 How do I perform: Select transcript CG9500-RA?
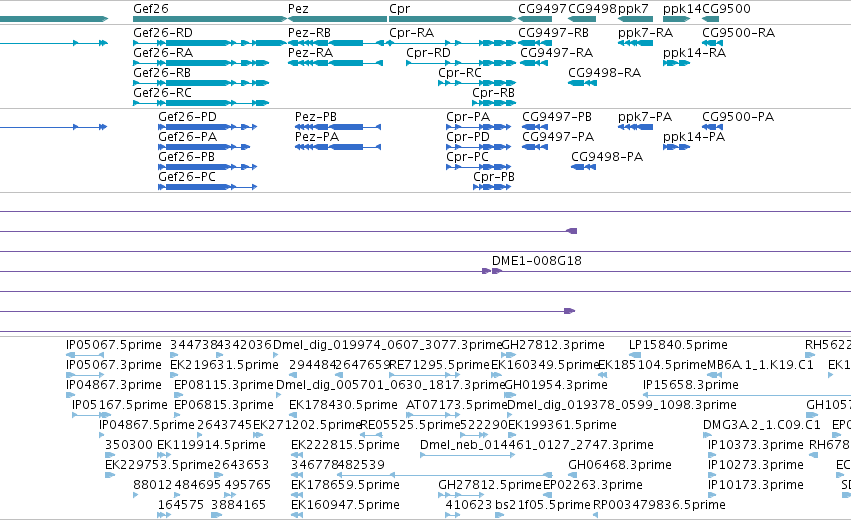[738, 33]
